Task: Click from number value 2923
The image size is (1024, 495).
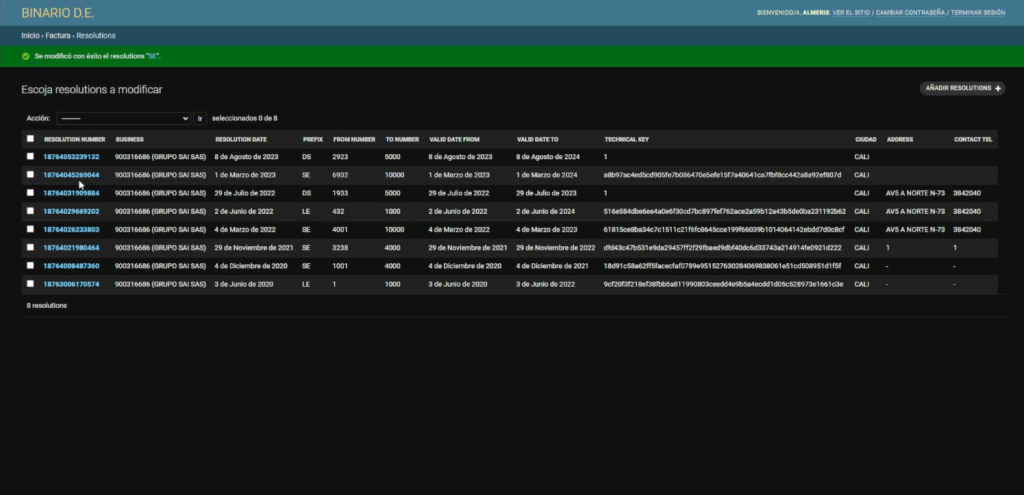Action: click(x=340, y=157)
